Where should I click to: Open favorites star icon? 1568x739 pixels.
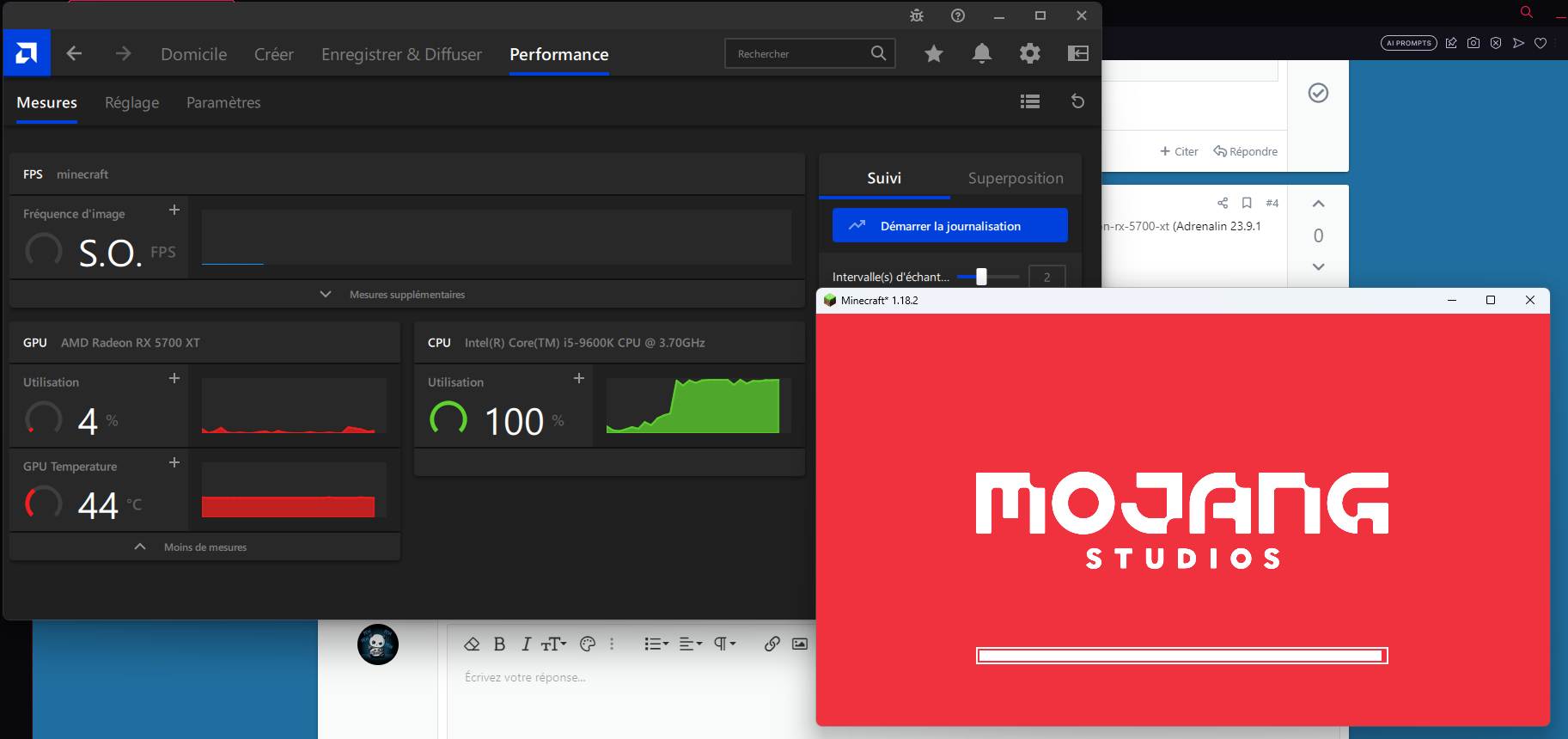[x=934, y=53]
